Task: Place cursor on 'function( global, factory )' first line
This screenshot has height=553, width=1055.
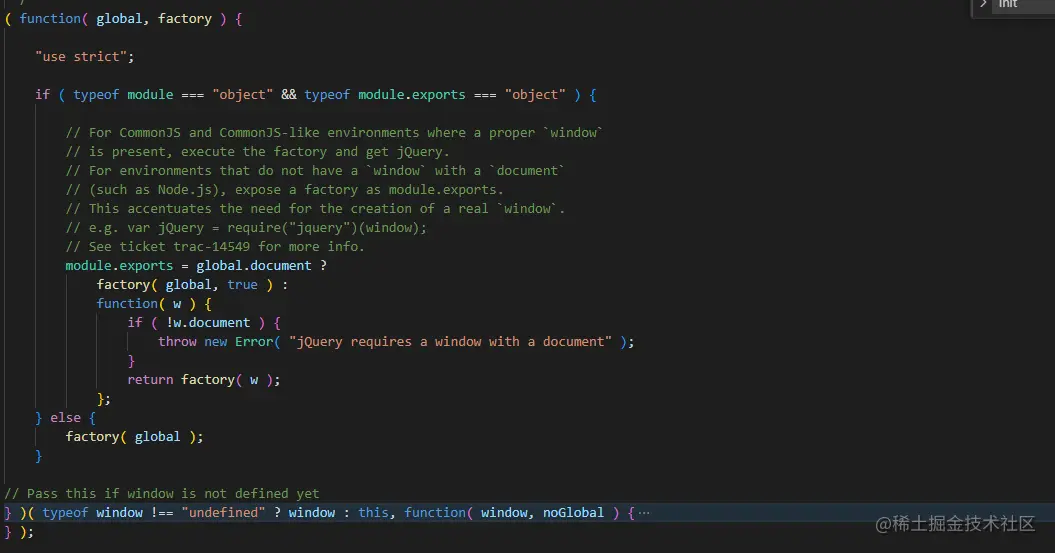Action: 124,19
